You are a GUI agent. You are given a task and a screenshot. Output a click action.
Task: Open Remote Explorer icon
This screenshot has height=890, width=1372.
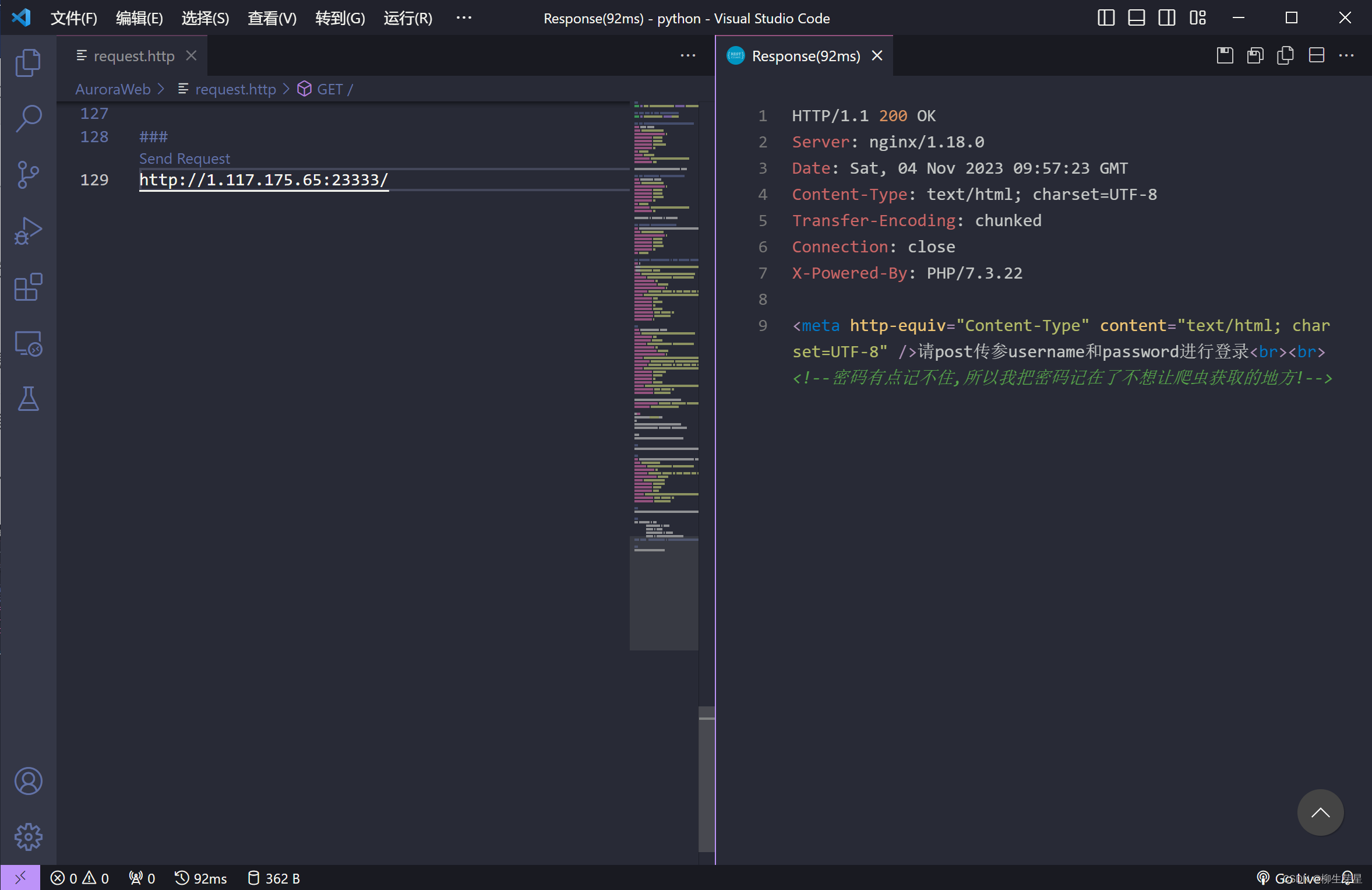[28, 343]
